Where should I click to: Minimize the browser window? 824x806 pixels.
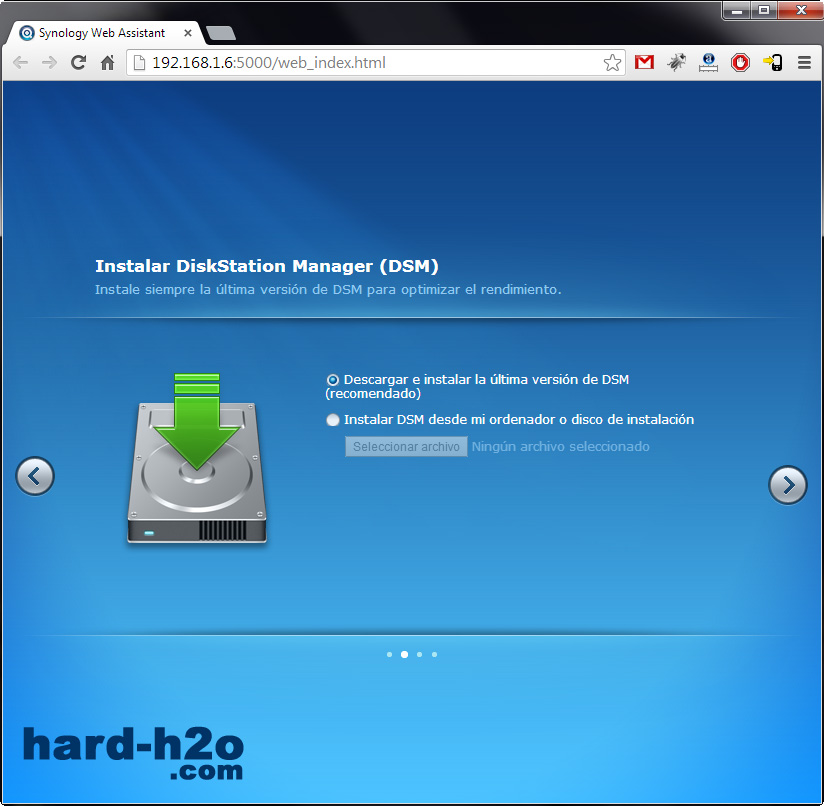[737, 11]
